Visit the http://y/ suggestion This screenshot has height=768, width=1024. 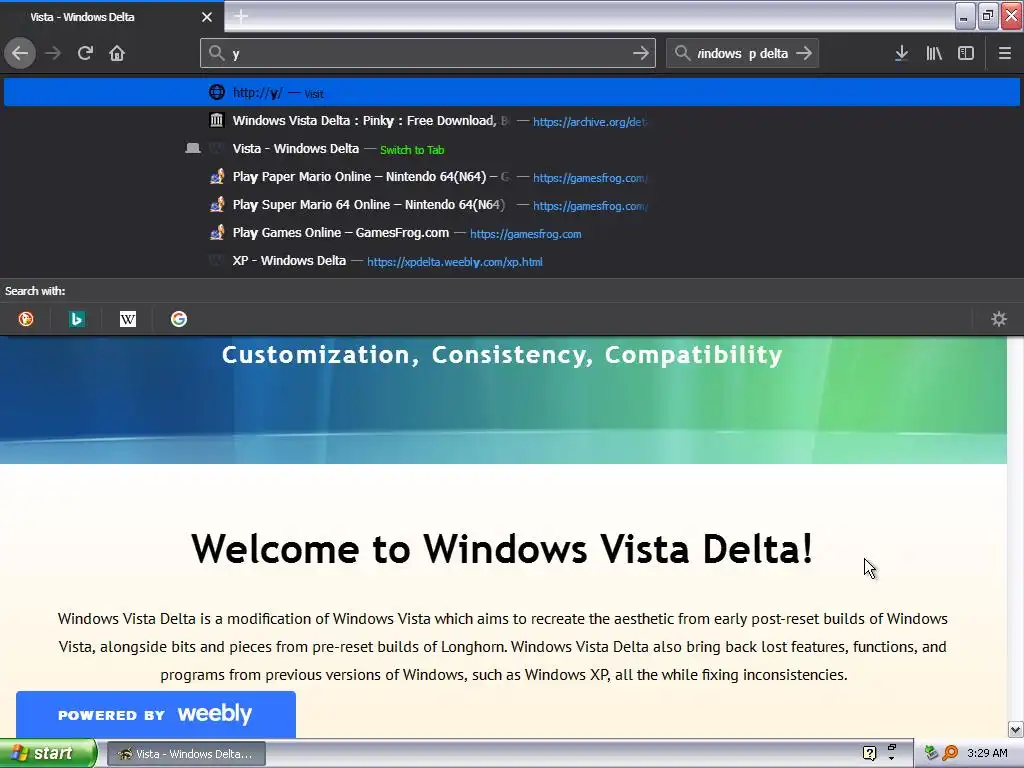pos(512,92)
